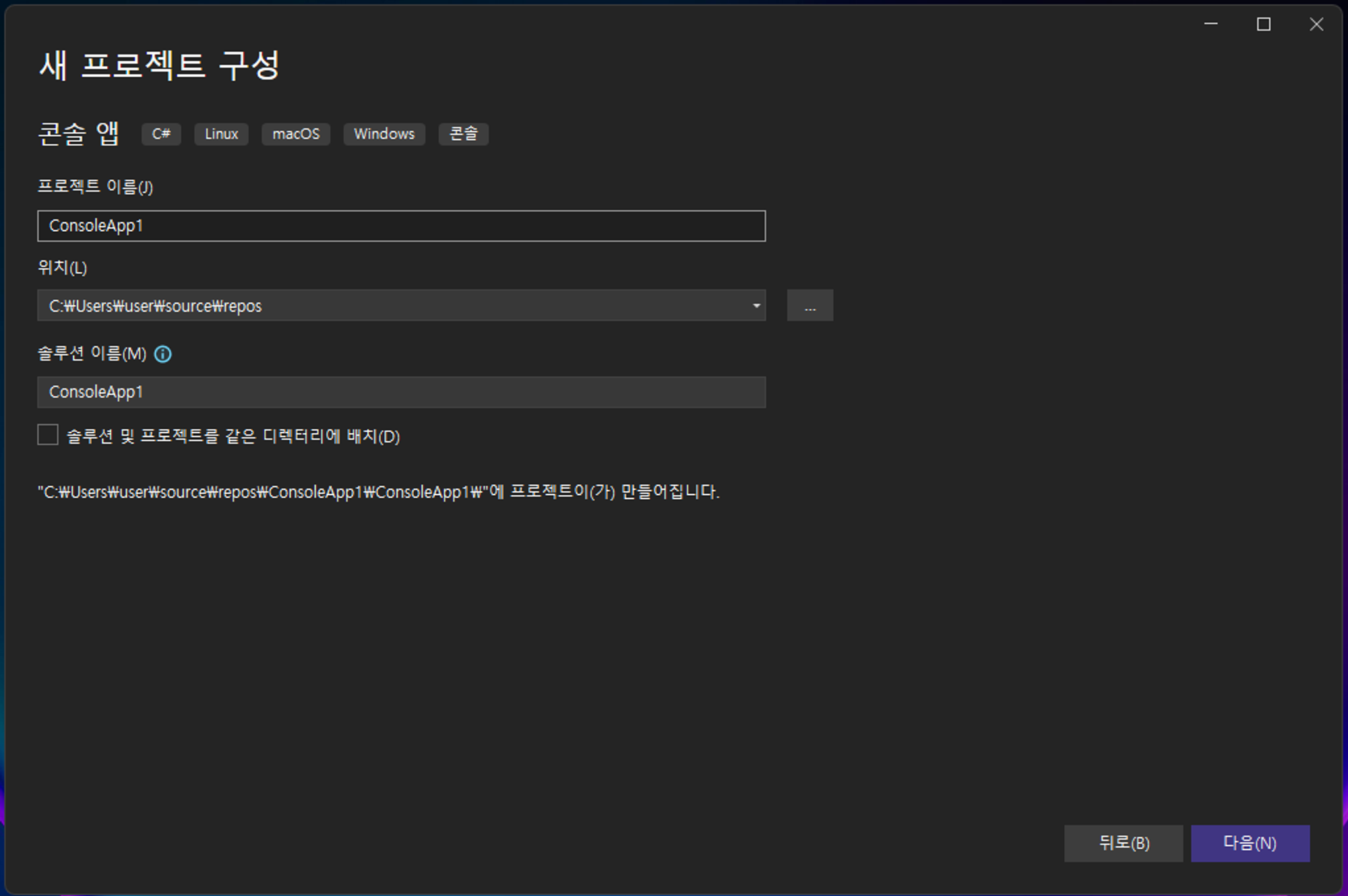Click the project name input field
1348x896 pixels.
click(401, 226)
